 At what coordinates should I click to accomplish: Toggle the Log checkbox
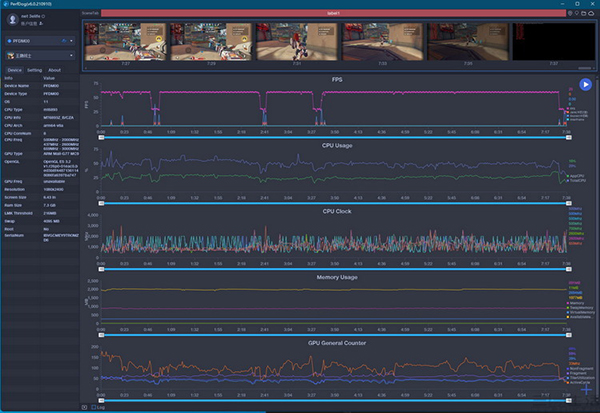tap(95, 407)
